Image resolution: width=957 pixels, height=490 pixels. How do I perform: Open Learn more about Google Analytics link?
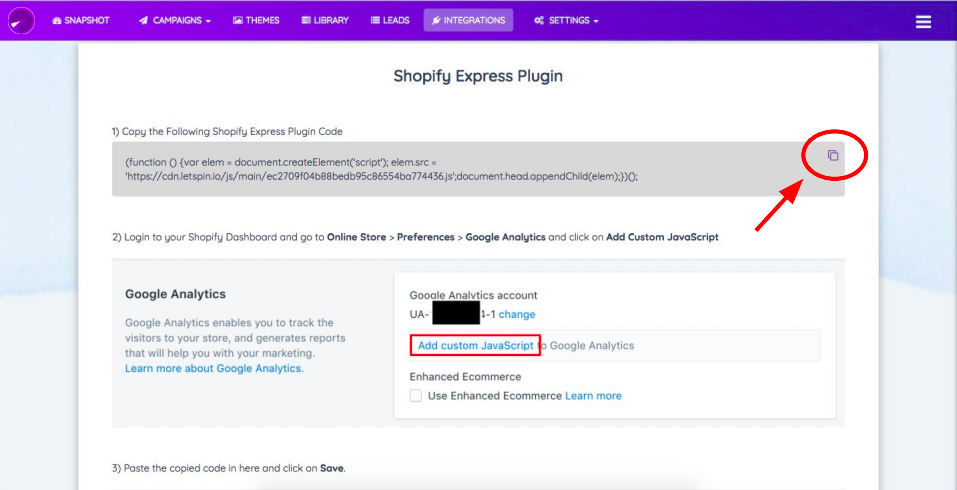click(214, 369)
